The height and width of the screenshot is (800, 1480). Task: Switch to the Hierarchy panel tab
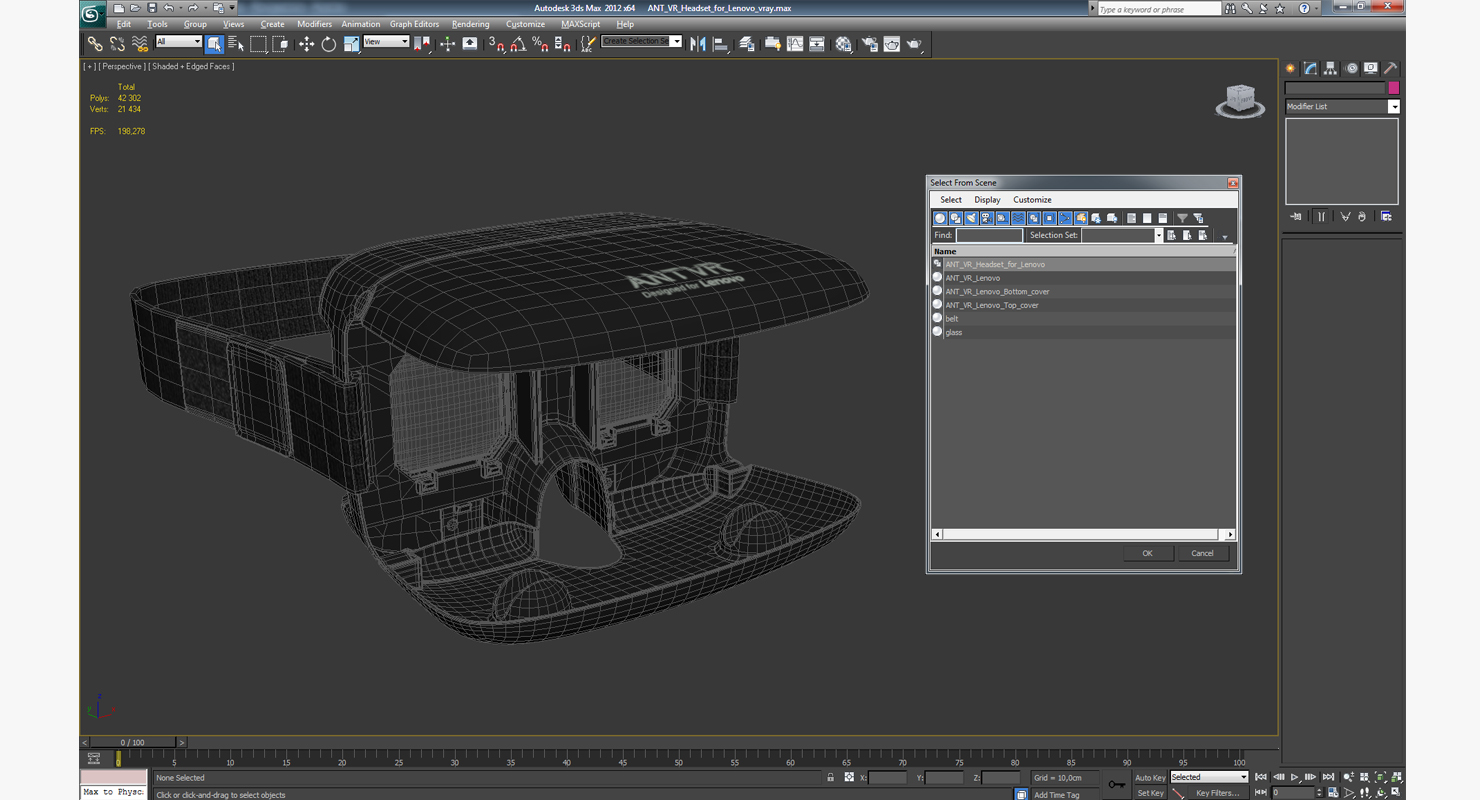coord(1330,68)
